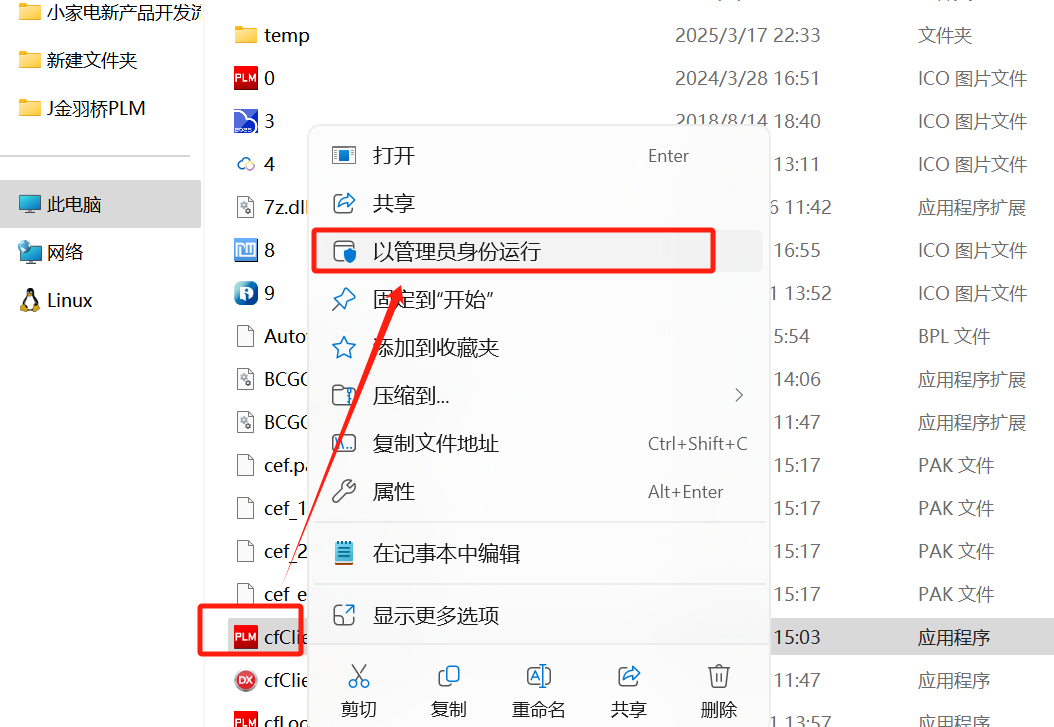The height and width of the screenshot is (727, 1054).
Task: Click the Delete trash can icon
Action: [719, 676]
